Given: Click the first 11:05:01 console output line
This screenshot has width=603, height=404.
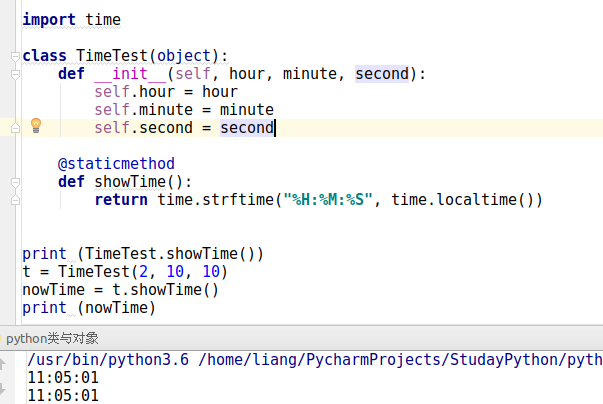Looking at the screenshot, I should (63, 377).
